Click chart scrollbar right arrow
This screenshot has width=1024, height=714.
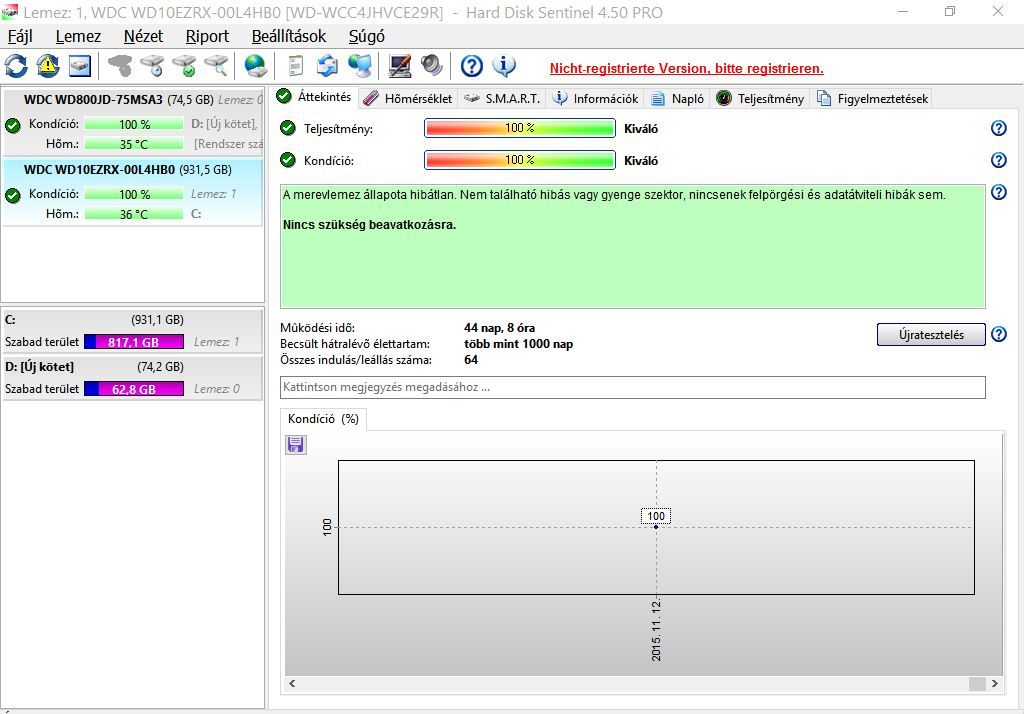995,683
